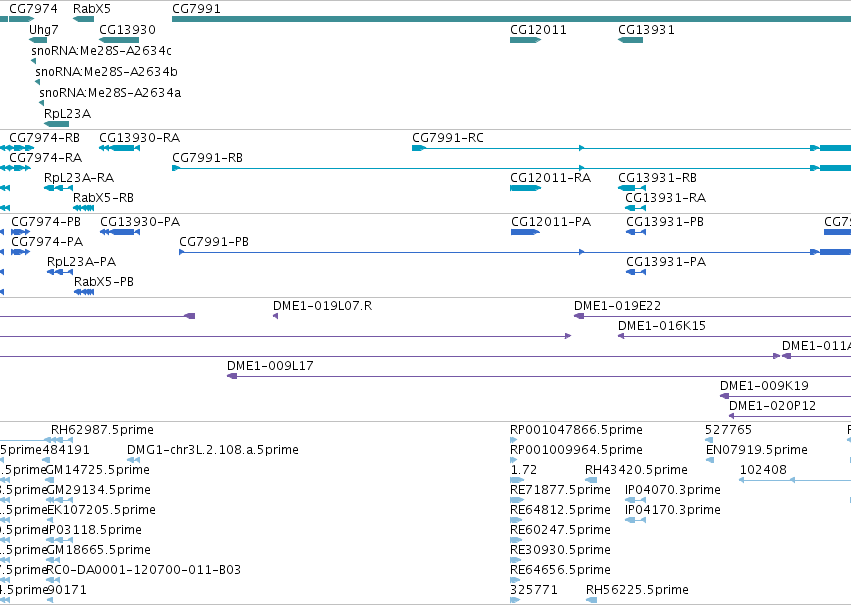Click the GM18665.5prime EST label
Viewport: 851px width, 605px height.
coord(98,550)
